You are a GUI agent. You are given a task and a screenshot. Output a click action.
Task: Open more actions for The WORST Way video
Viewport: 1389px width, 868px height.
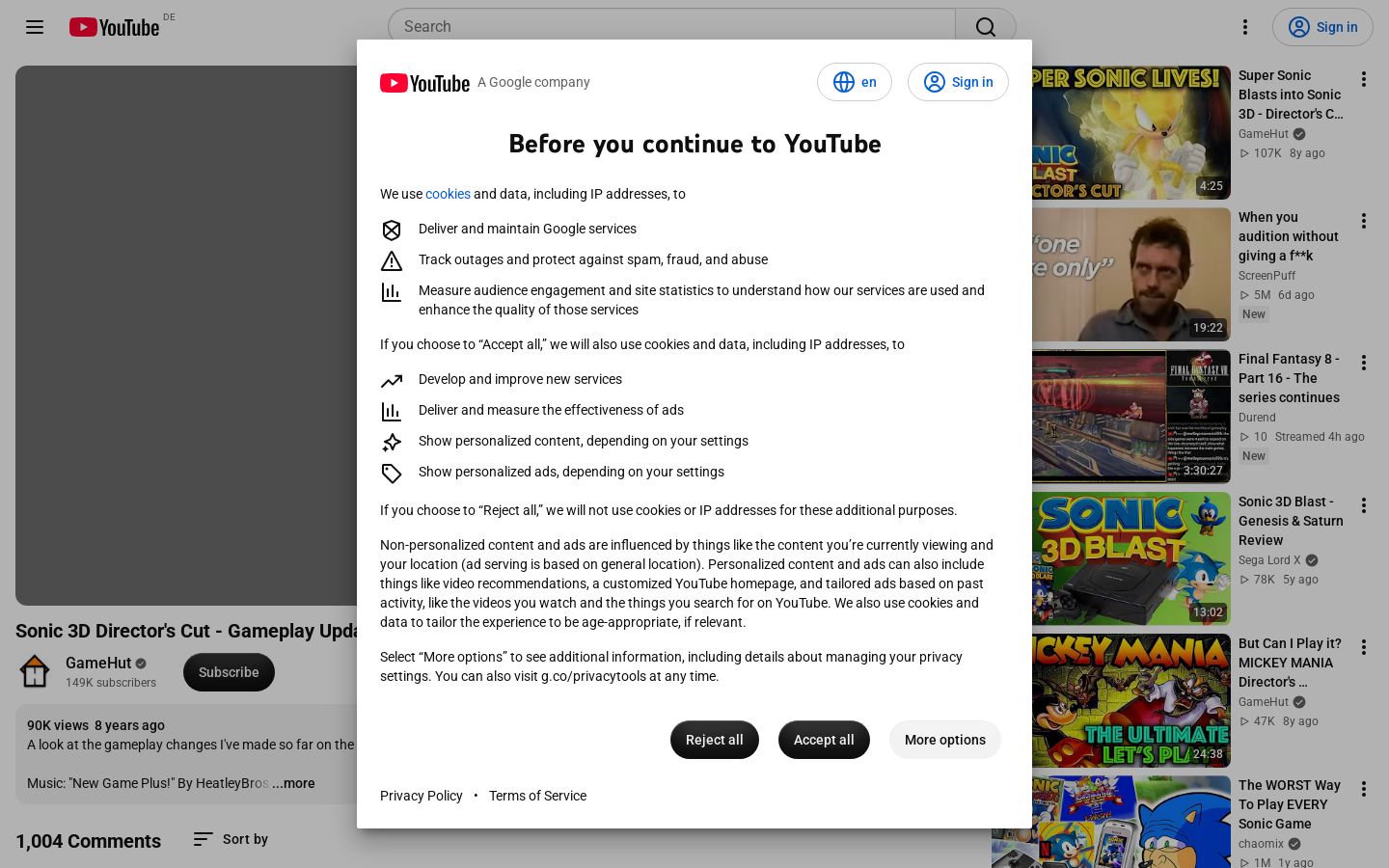click(1364, 789)
